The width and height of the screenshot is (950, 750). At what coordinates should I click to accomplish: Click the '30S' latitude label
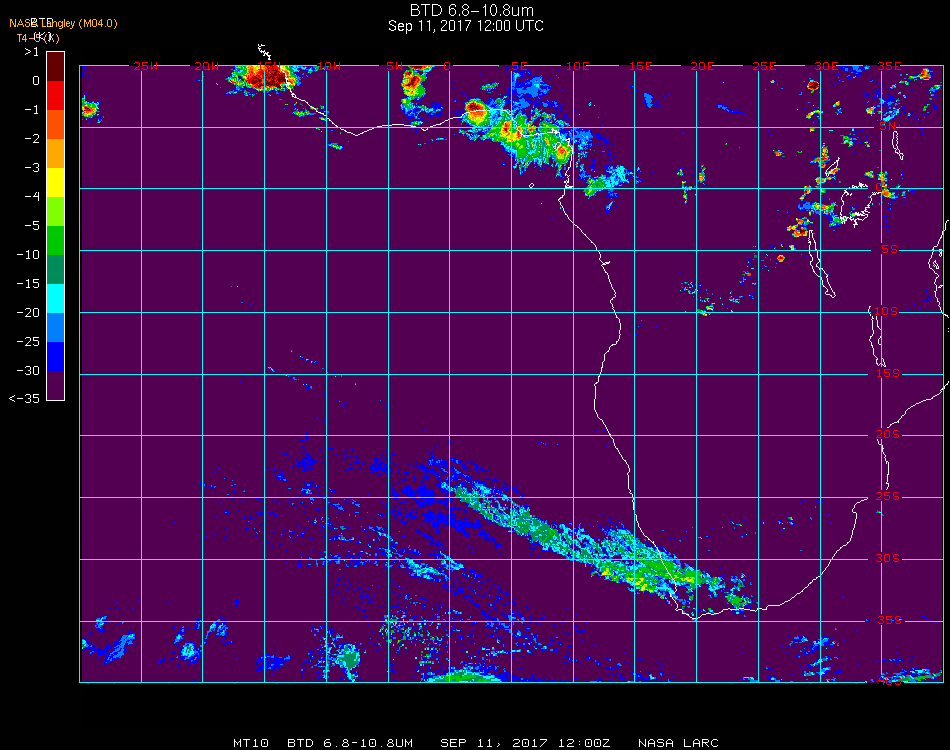(888, 558)
